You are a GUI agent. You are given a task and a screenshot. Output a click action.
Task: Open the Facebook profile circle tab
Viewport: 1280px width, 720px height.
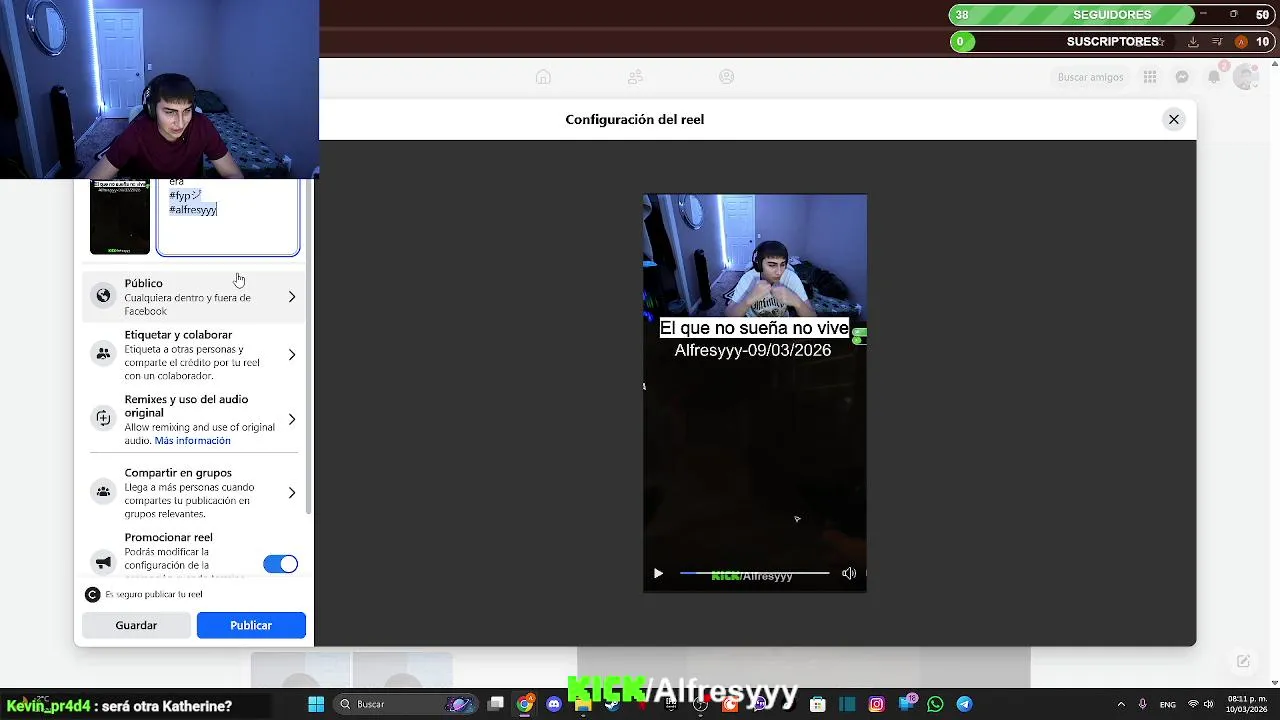click(x=727, y=77)
